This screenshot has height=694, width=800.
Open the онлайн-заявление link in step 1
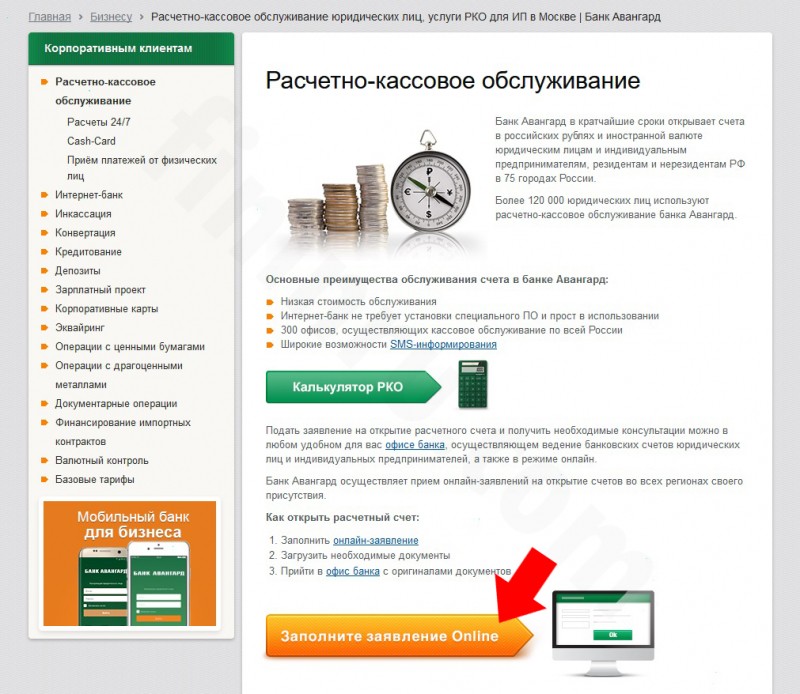click(376, 540)
